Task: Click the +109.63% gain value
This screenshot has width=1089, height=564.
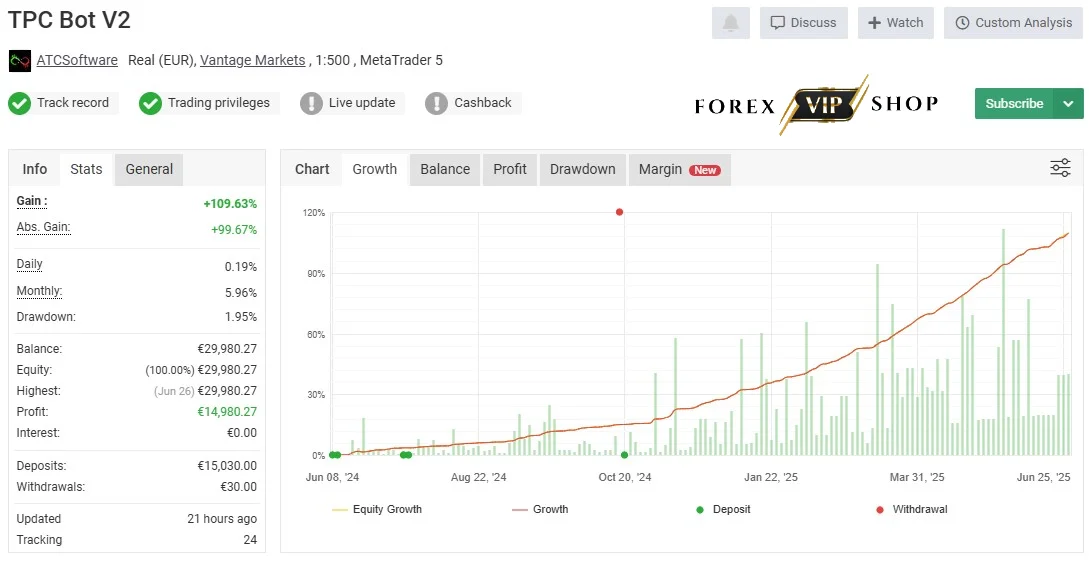Action: 230,204
